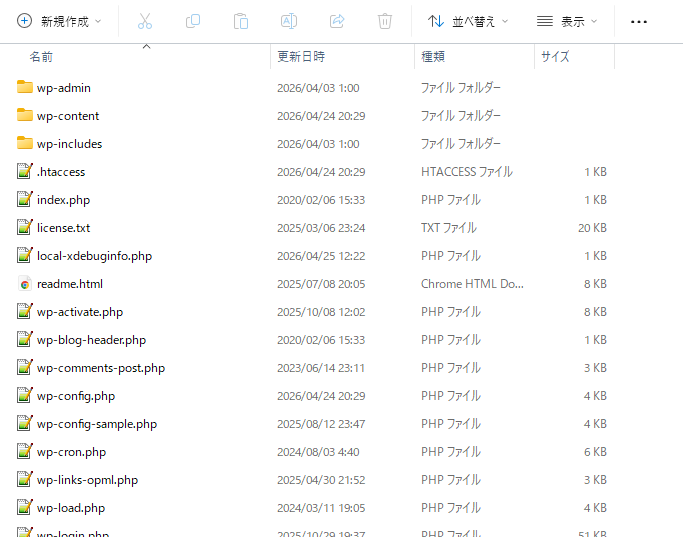
Task: Select the .htaccess file row
Action: tap(61, 172)
